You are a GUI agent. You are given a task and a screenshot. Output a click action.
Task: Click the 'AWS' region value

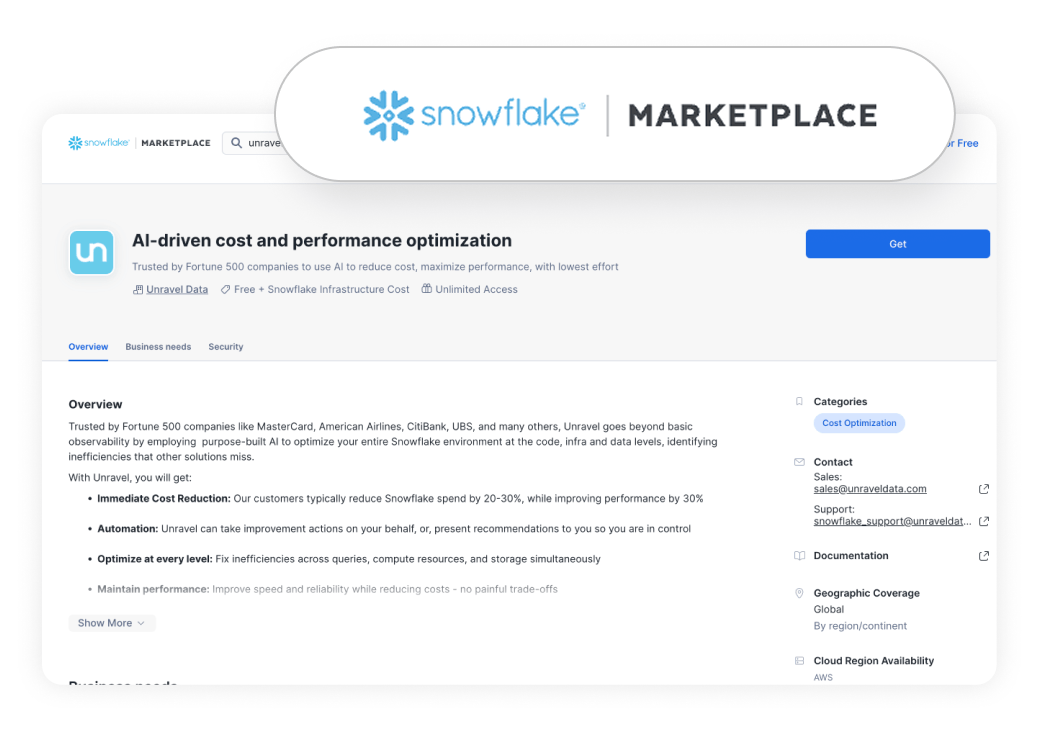[x=823, y=678]
